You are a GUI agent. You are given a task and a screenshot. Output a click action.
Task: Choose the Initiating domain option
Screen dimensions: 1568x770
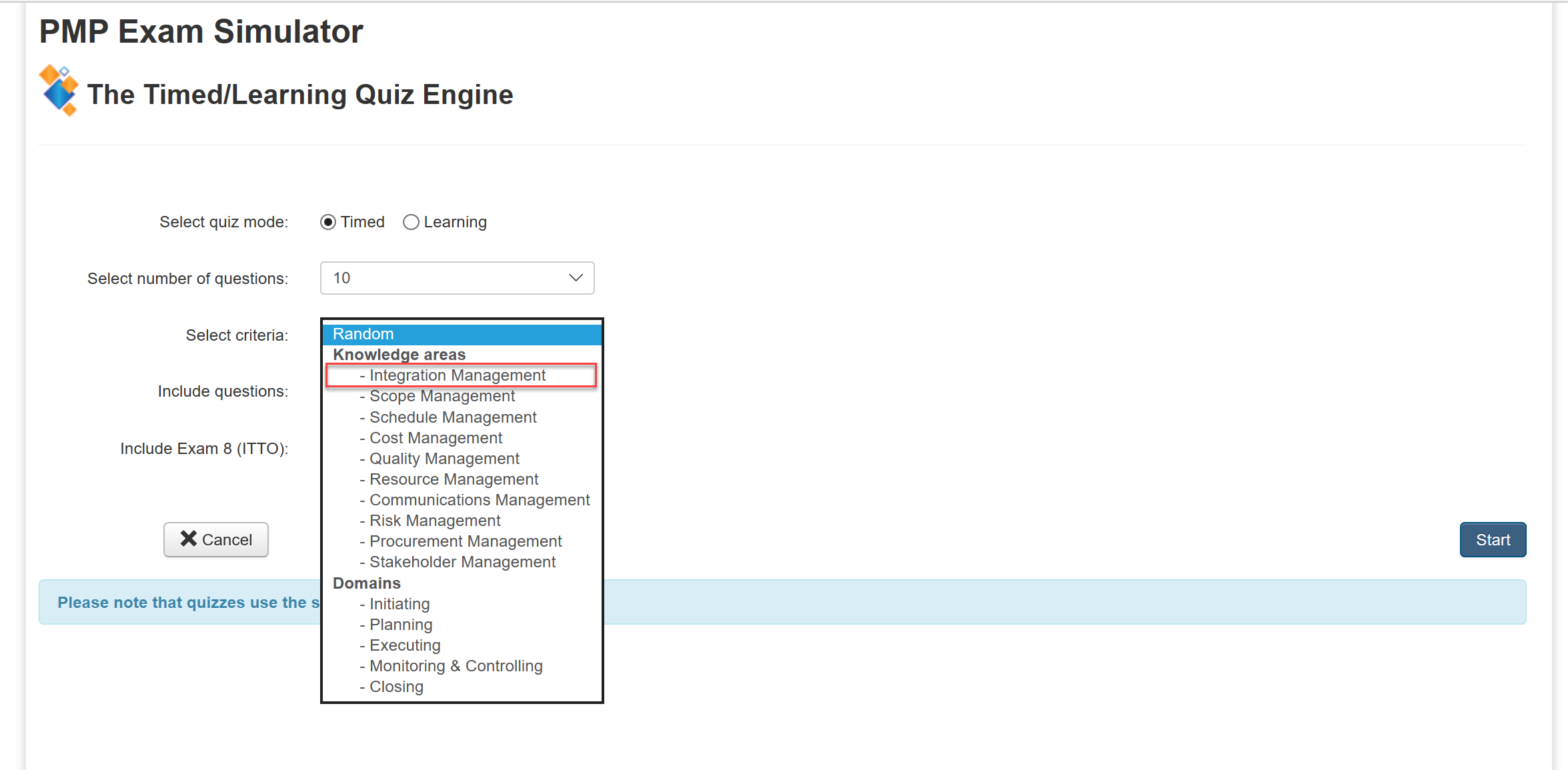coord(462,604)
